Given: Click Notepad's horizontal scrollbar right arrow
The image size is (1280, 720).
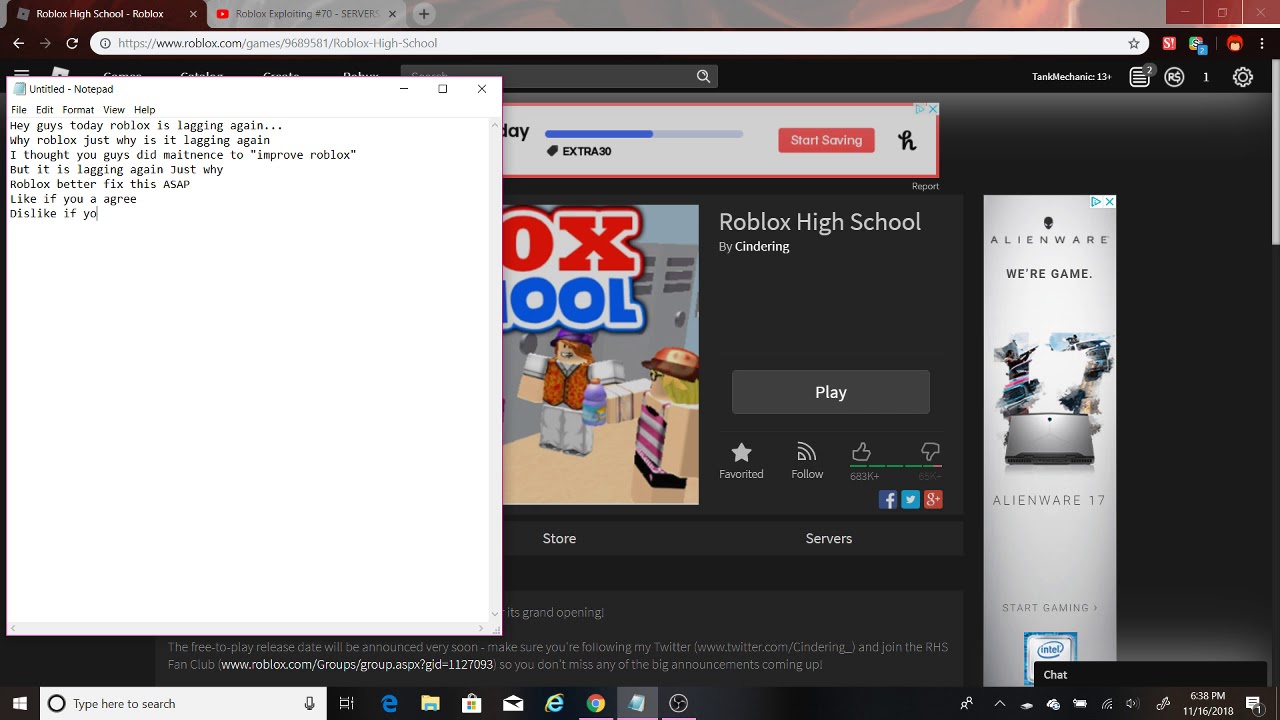Looking at the screenshot, I should [x=483, y=629].
